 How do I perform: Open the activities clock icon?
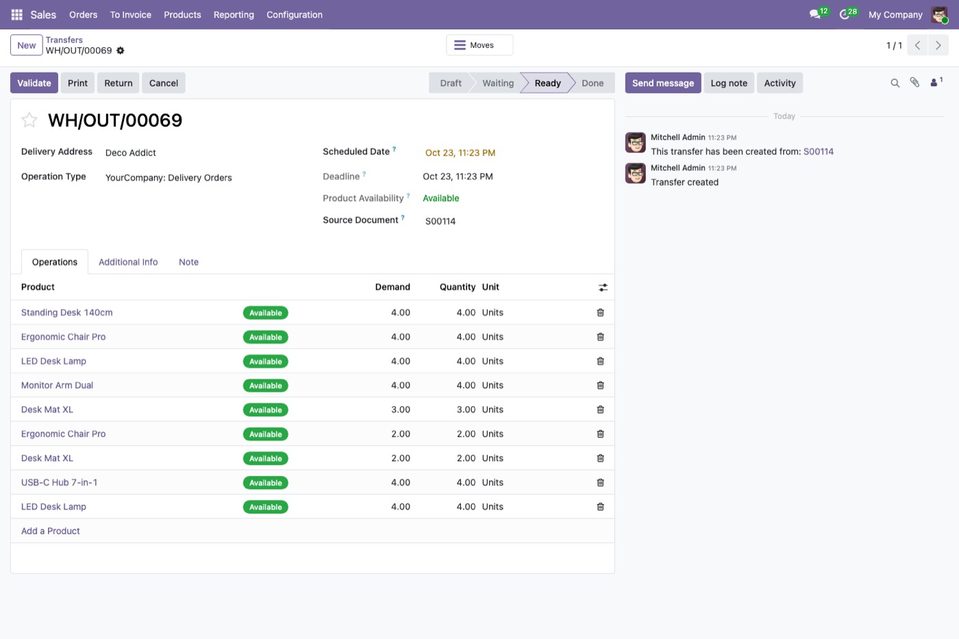click(848, 13)
